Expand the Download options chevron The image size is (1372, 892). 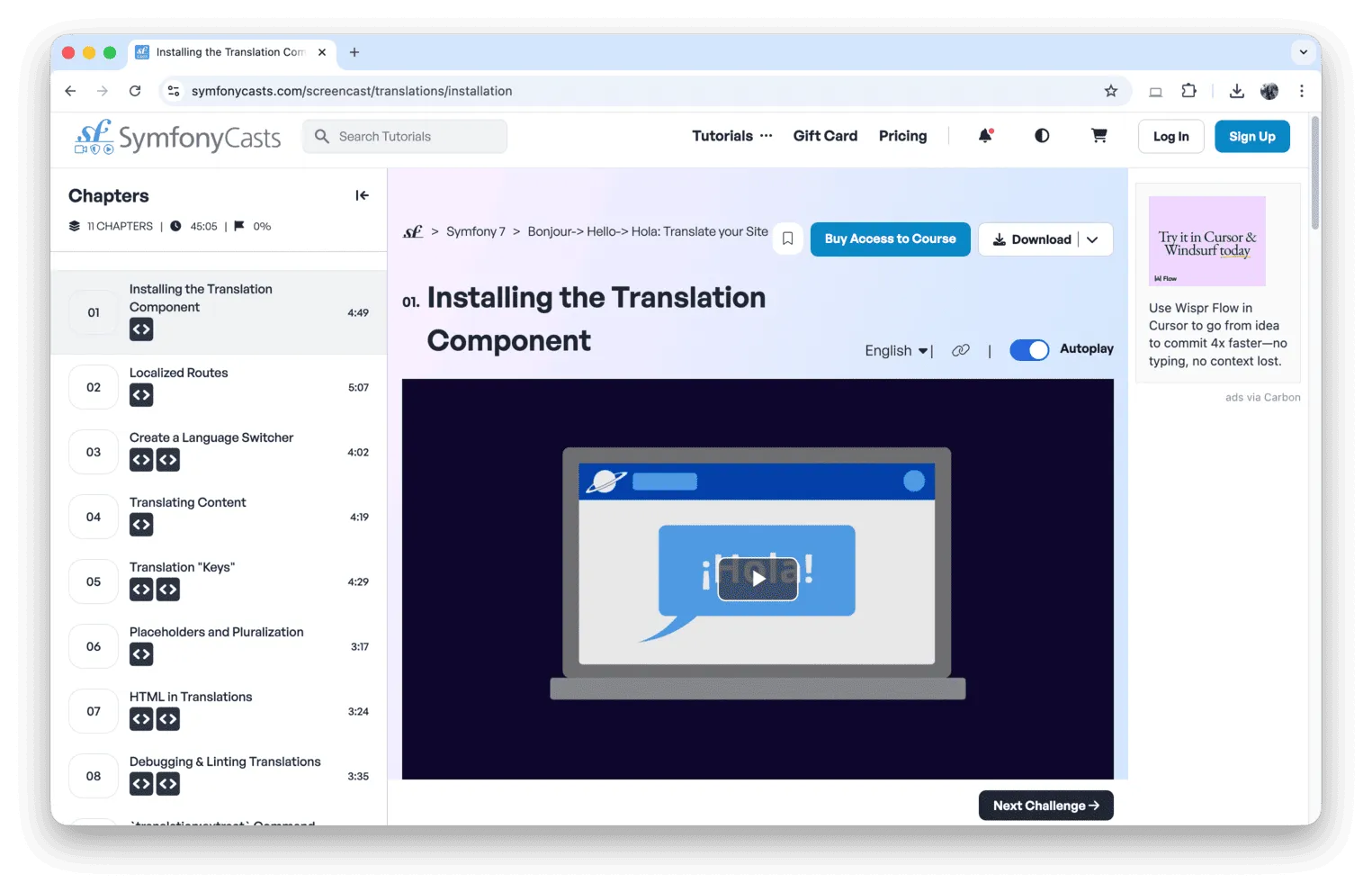click(x=1092, y=239)
